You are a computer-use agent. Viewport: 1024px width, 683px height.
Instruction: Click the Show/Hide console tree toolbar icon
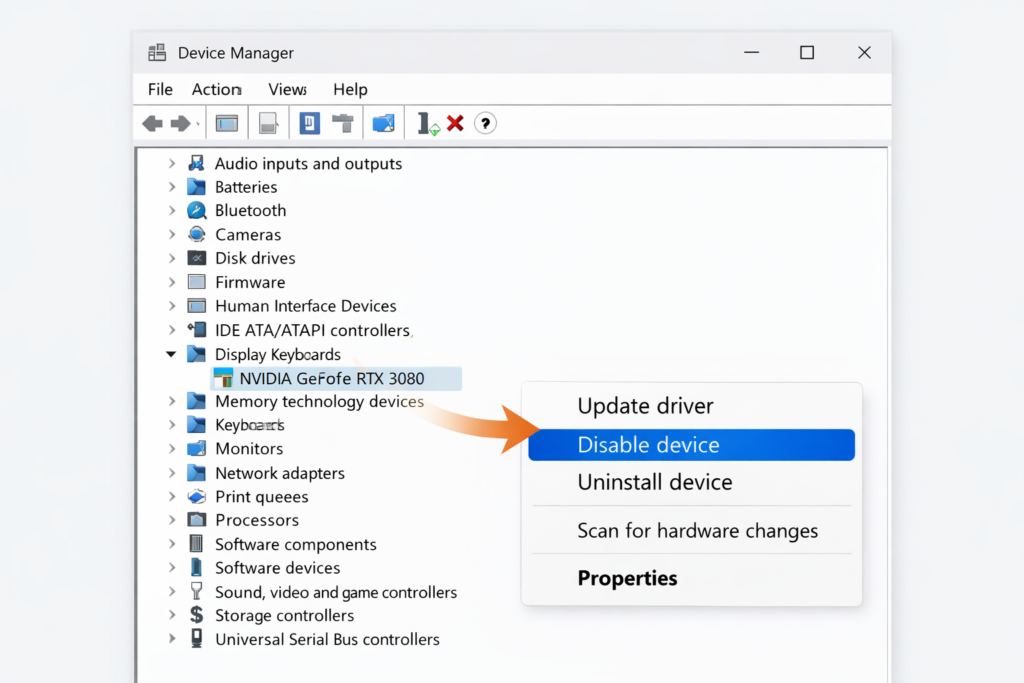(227, 122)
